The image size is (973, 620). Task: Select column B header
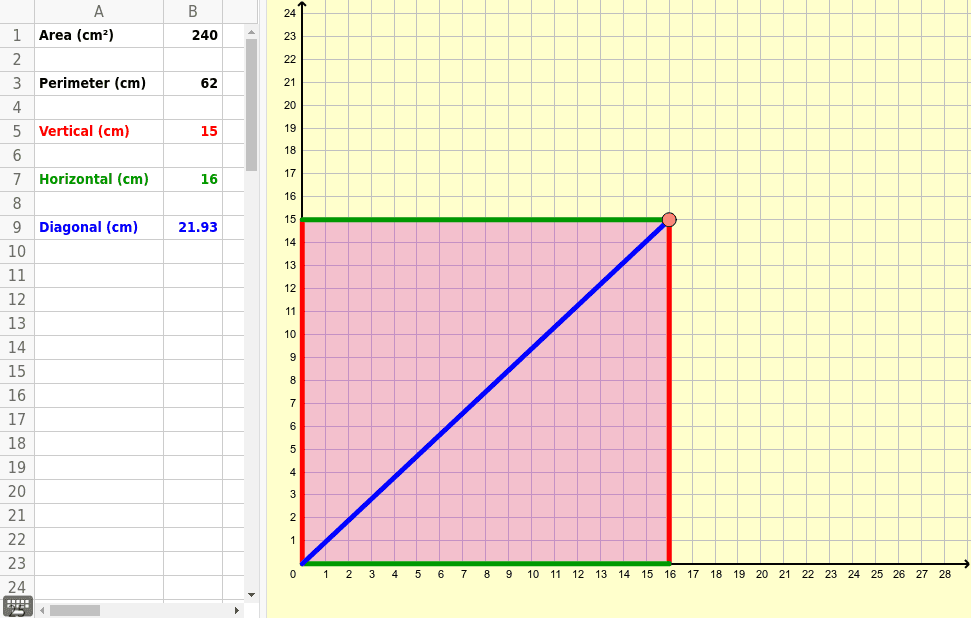click(x=193, y=11)
